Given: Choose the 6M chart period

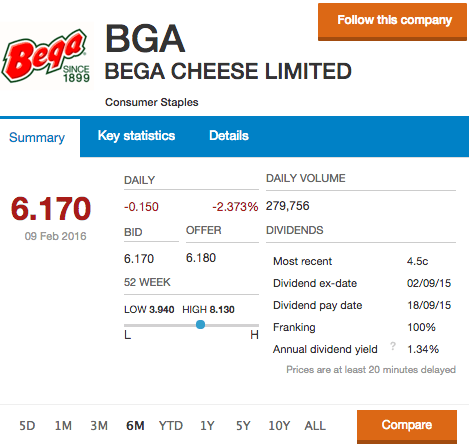Looking at the screenshot, I should [x=135, y=426].
